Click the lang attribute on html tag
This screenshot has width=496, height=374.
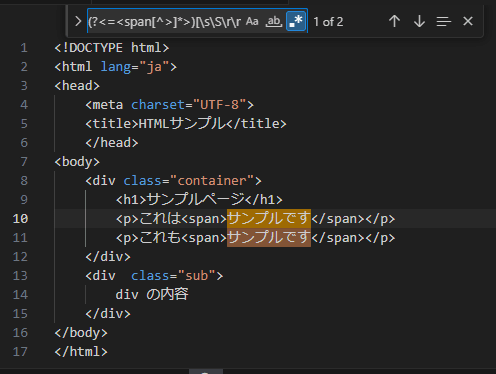[116, 67]
